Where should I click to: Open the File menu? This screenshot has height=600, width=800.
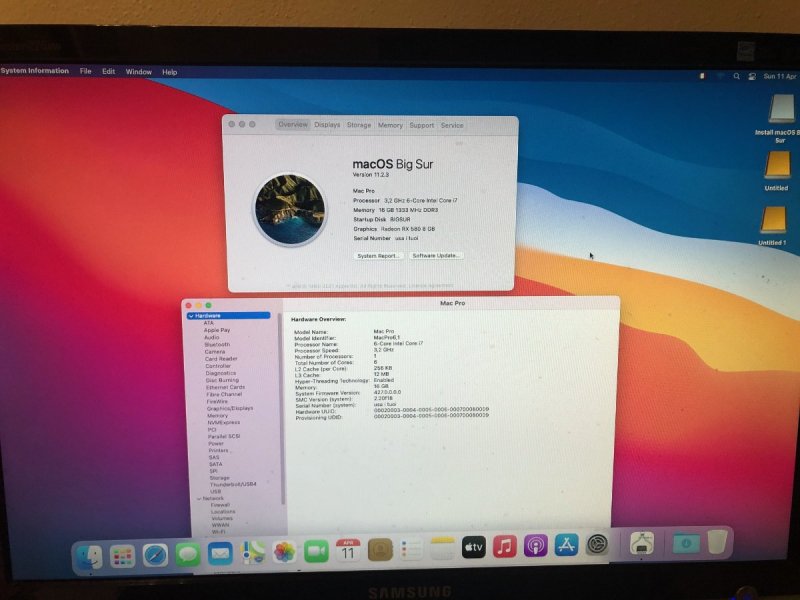85,71
